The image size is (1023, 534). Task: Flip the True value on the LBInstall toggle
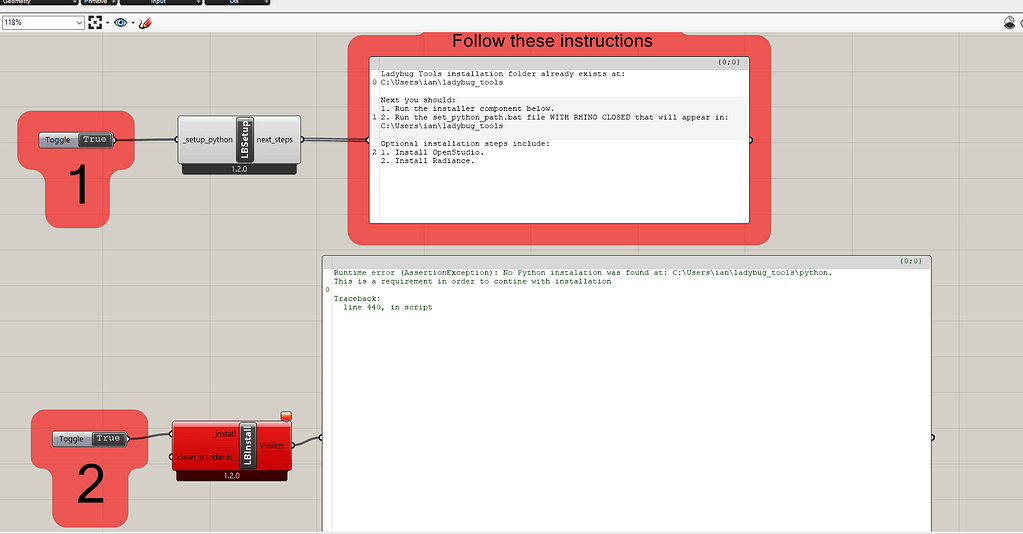click(108, 439)
